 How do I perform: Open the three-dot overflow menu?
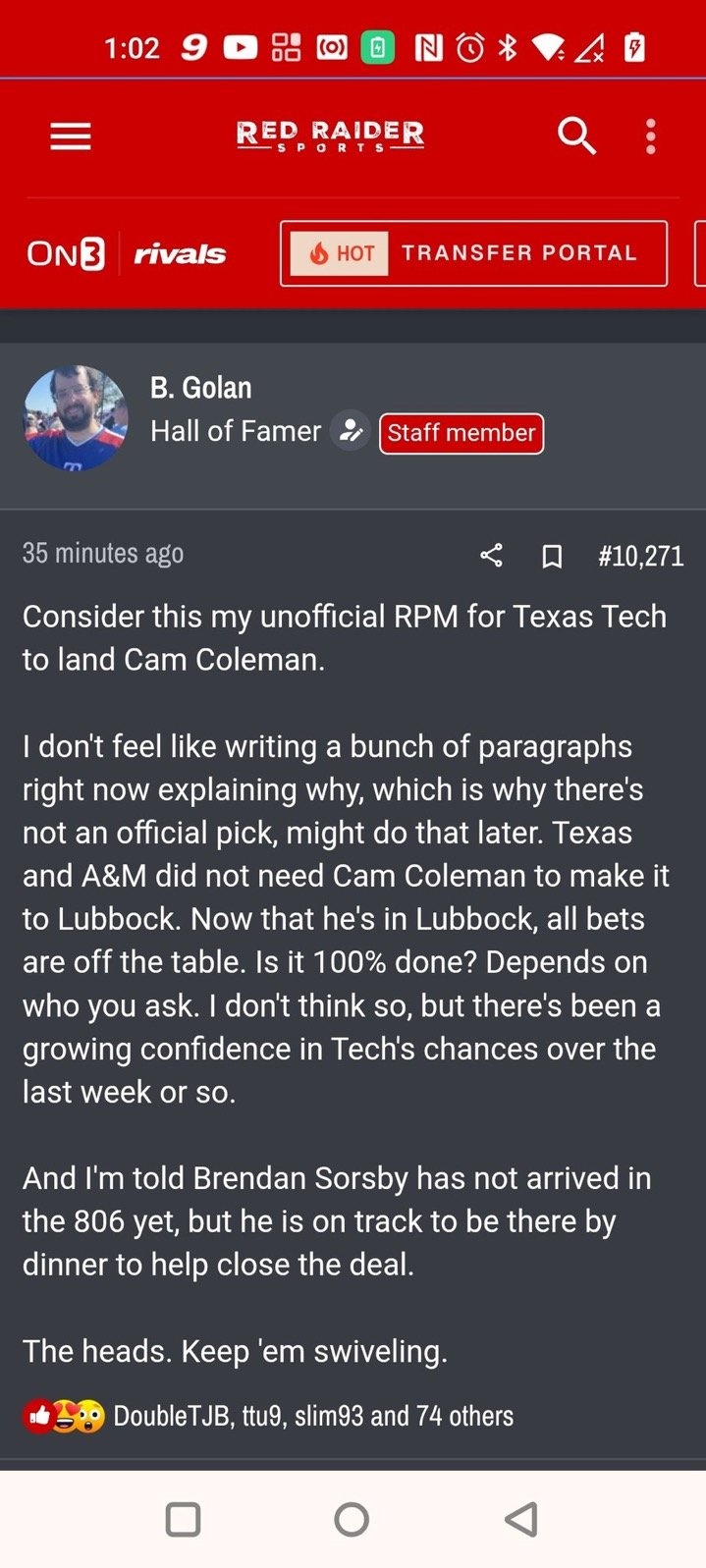coord(650,136)
